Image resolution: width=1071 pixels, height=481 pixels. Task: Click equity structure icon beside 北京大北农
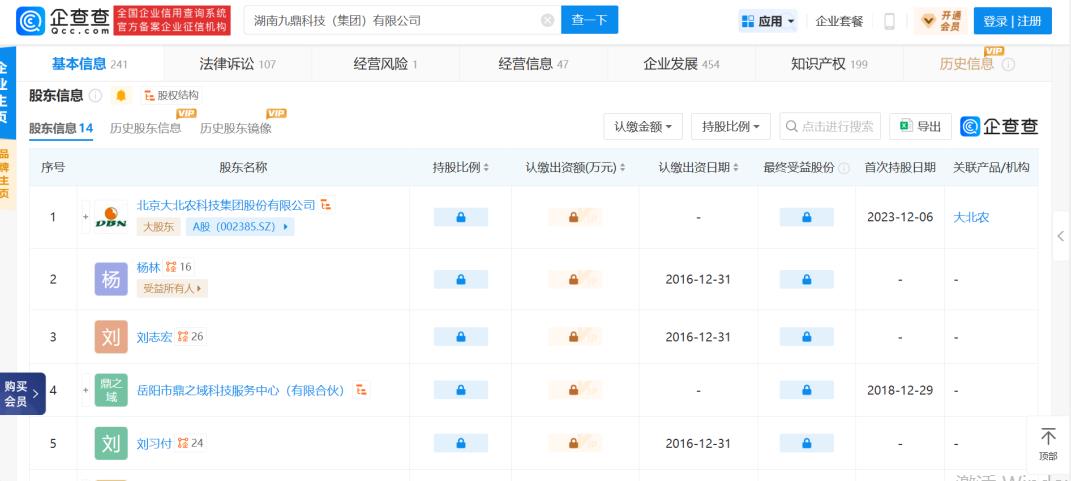[326, 204]
